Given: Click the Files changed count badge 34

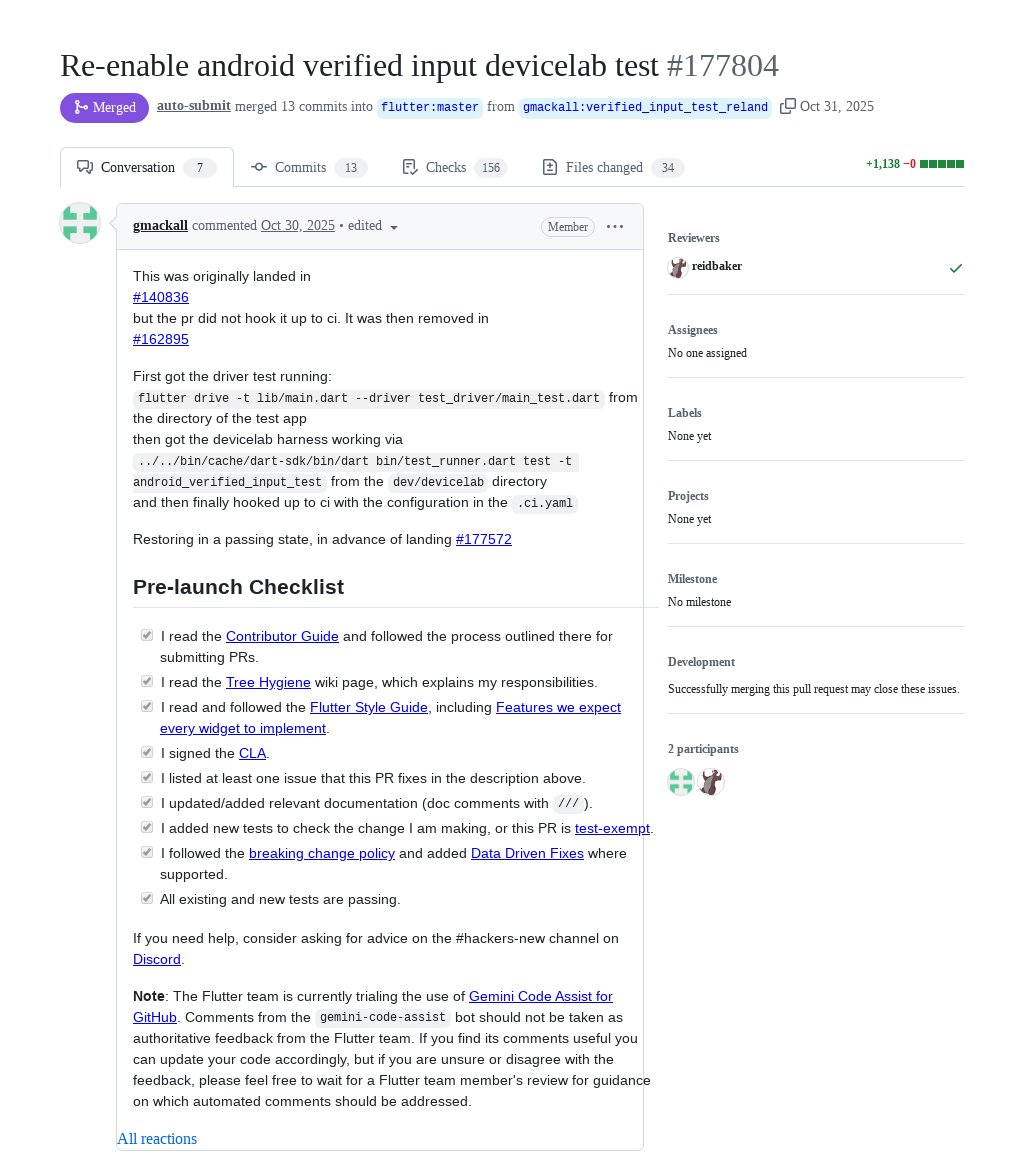Looking at the screenshot, I should pyautogui.click(x=668, y=168).
